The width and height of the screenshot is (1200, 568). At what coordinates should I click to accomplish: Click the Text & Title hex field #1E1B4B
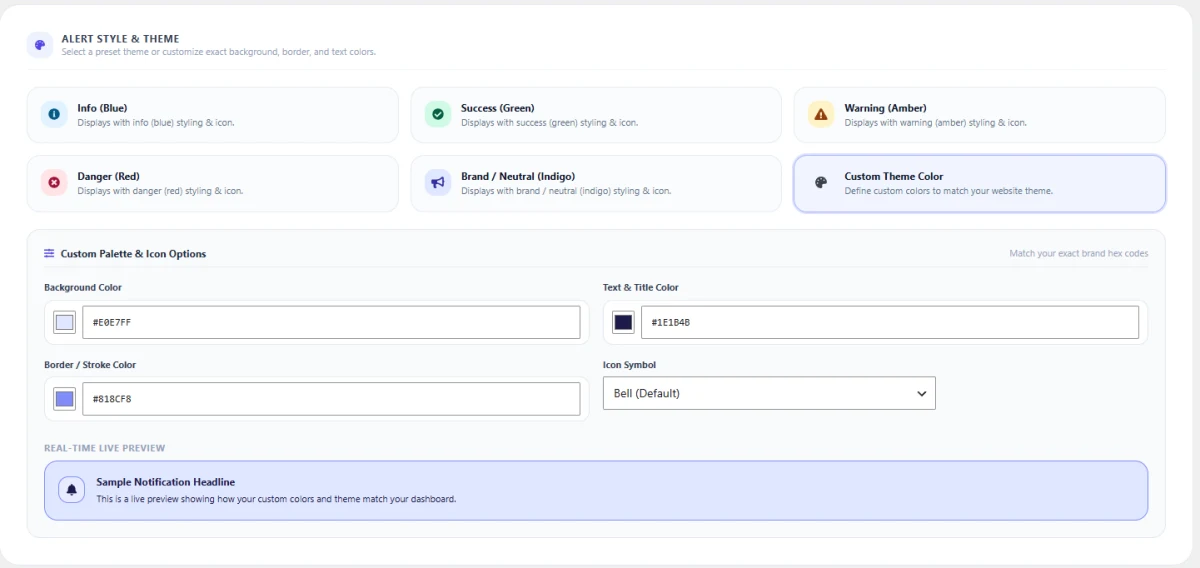890,322
